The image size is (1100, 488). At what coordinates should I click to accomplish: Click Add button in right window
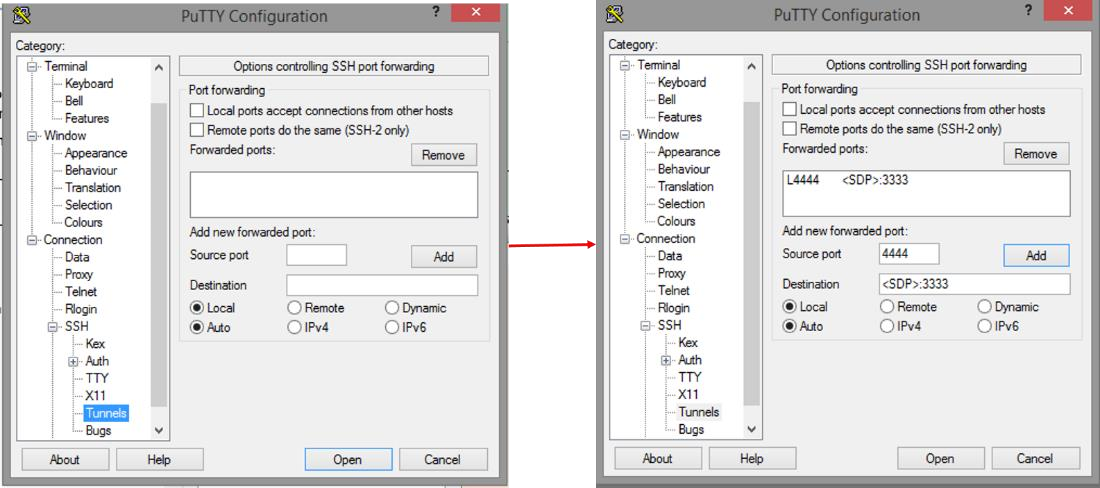1036,256
